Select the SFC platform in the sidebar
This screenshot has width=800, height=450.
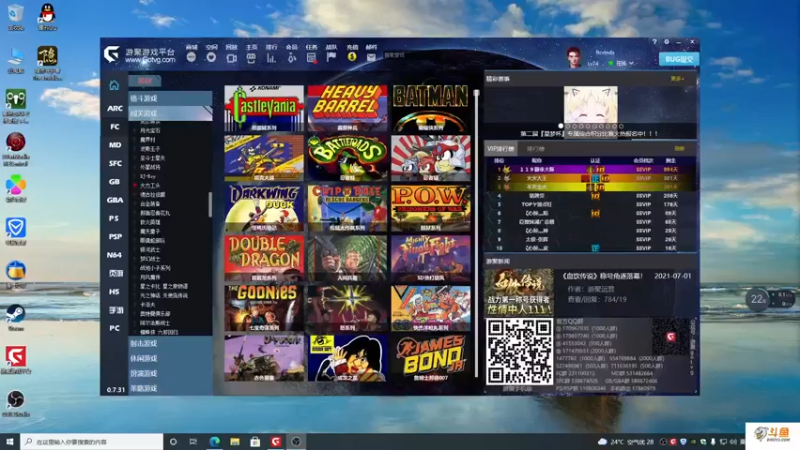pyautogui.click(x=115, y=163)
